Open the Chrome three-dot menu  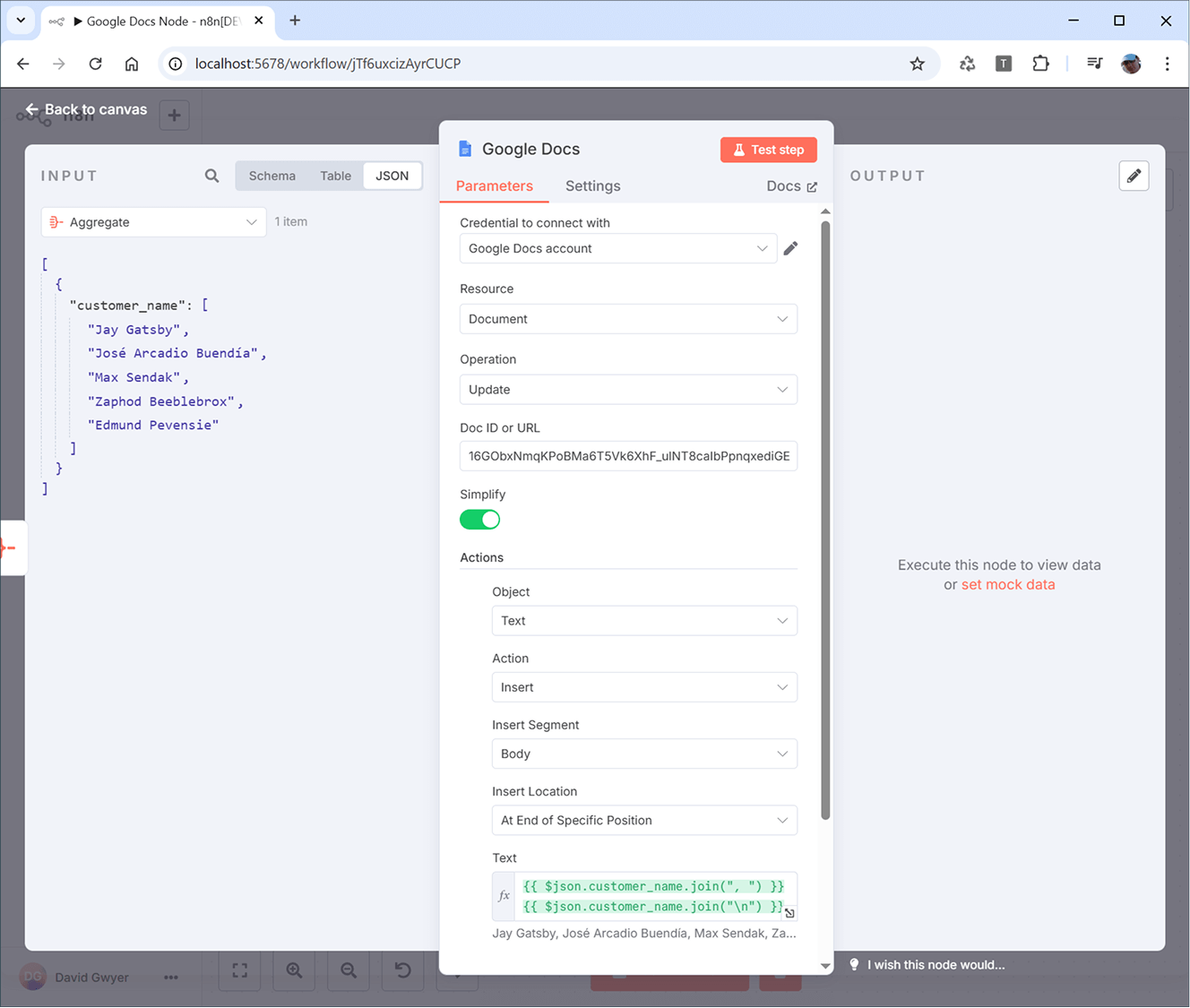pyautogui.click(x=1167, y=64)
